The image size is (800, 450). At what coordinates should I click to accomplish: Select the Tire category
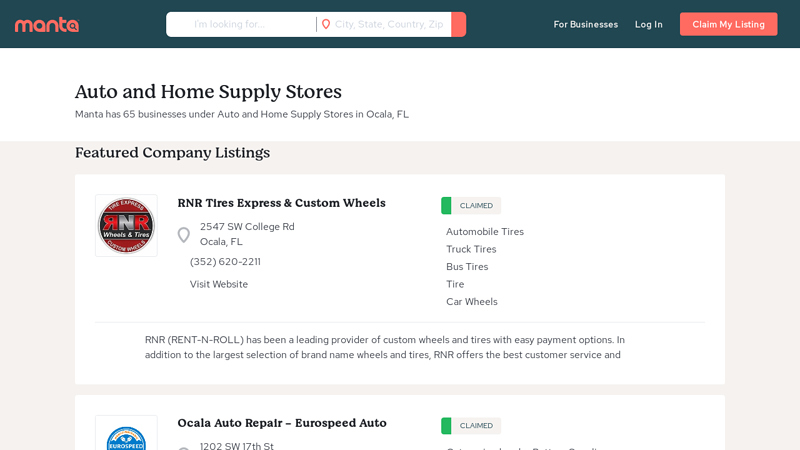coord(455,284)
